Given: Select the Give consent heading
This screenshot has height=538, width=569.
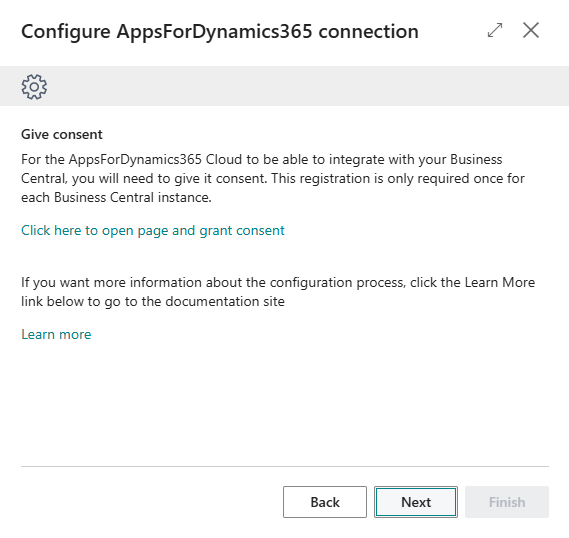Looking at the screenshot, I should click(x=62, y=135).
